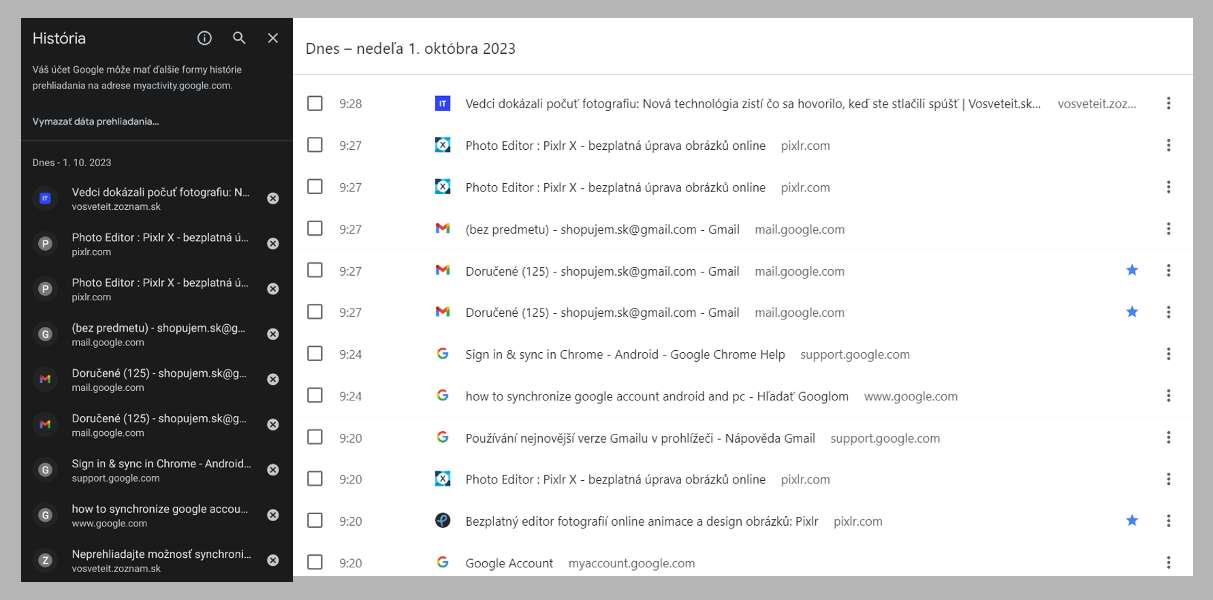This screenshot has height=600, width=1213.
Task: Show options menu for 9:20 Photo Editor entry
Action: click(1168, 479)
